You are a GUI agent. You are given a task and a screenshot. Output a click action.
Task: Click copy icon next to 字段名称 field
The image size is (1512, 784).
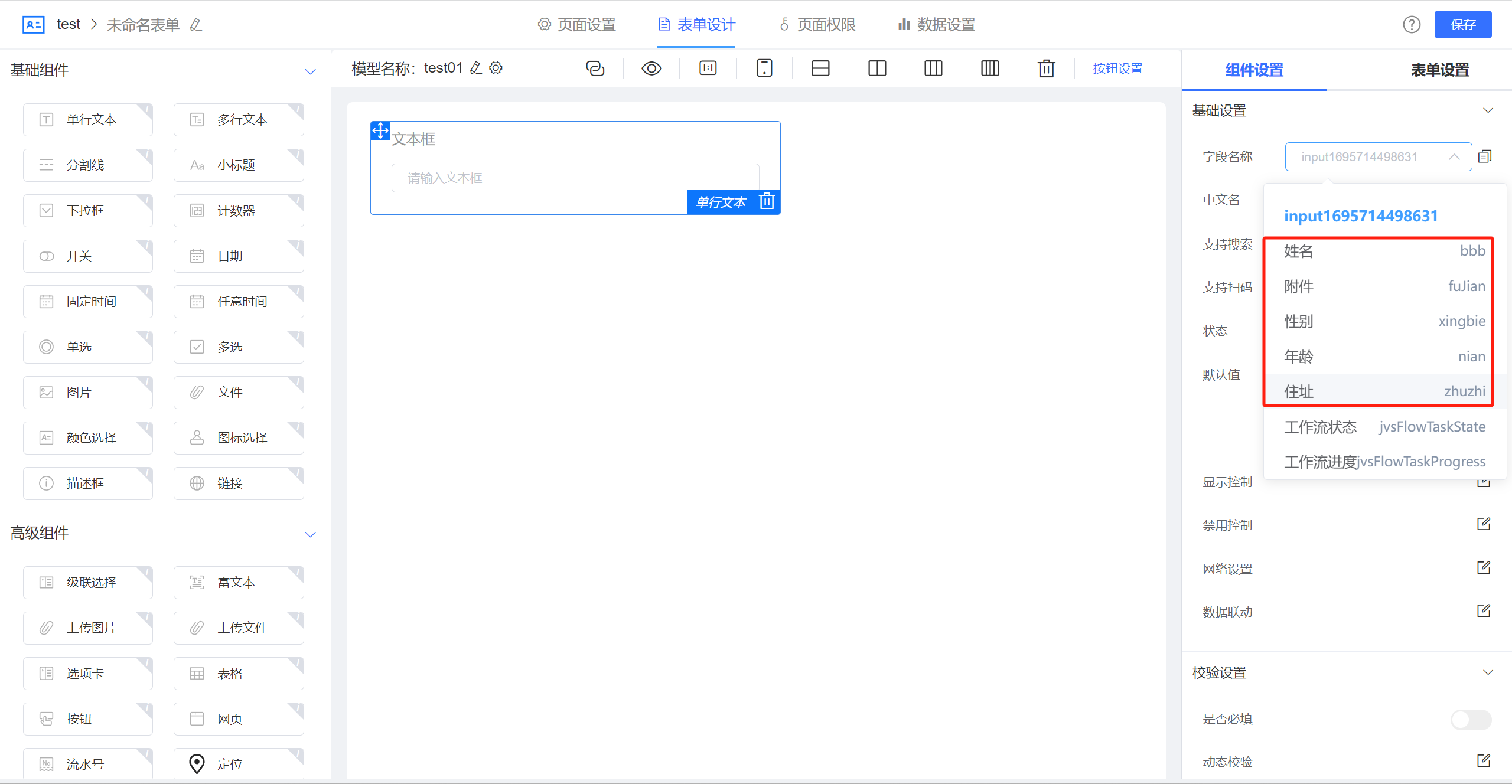point(1485,156)
